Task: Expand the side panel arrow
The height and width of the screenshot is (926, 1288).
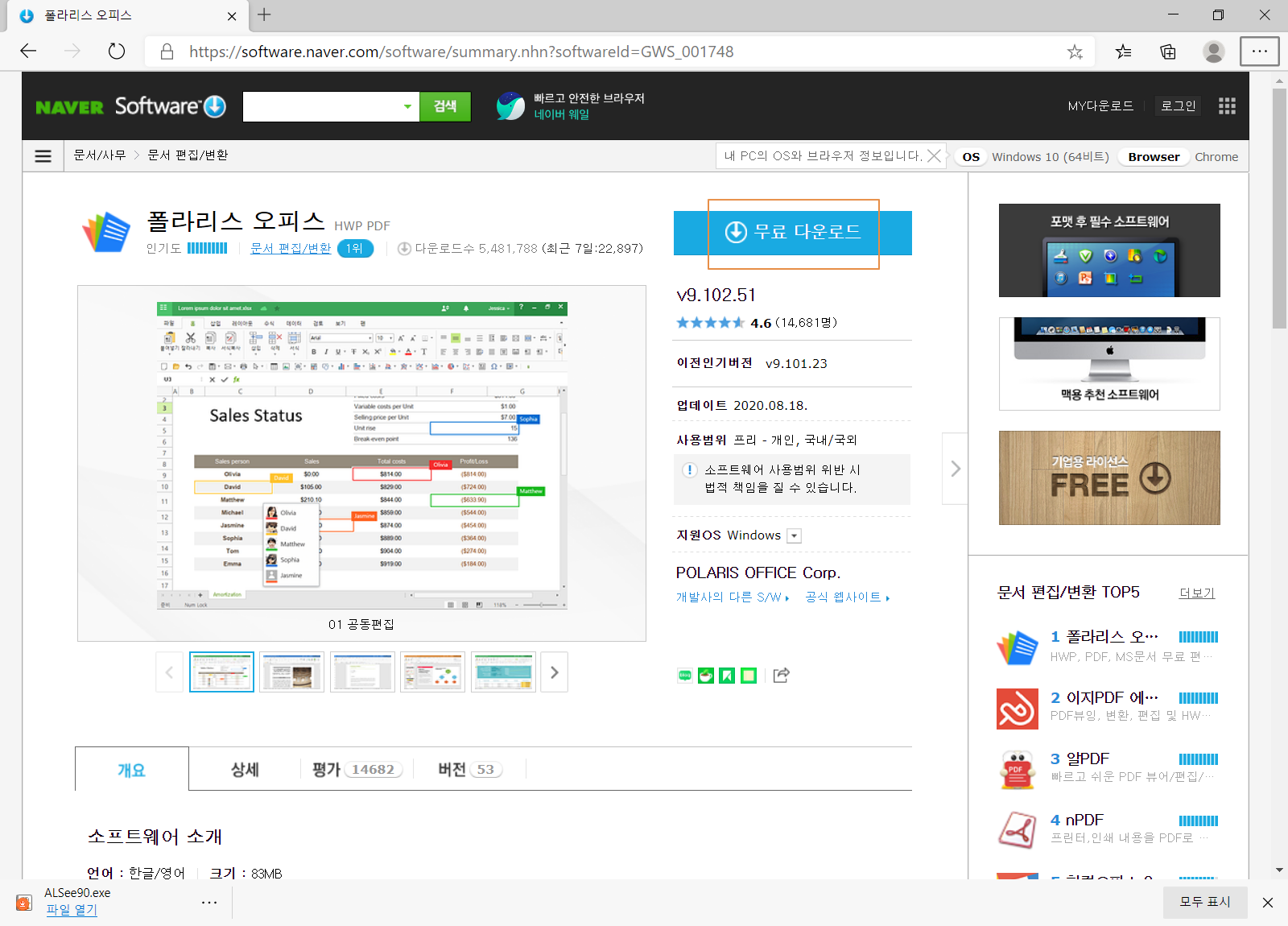Action: tap(955, 469)
